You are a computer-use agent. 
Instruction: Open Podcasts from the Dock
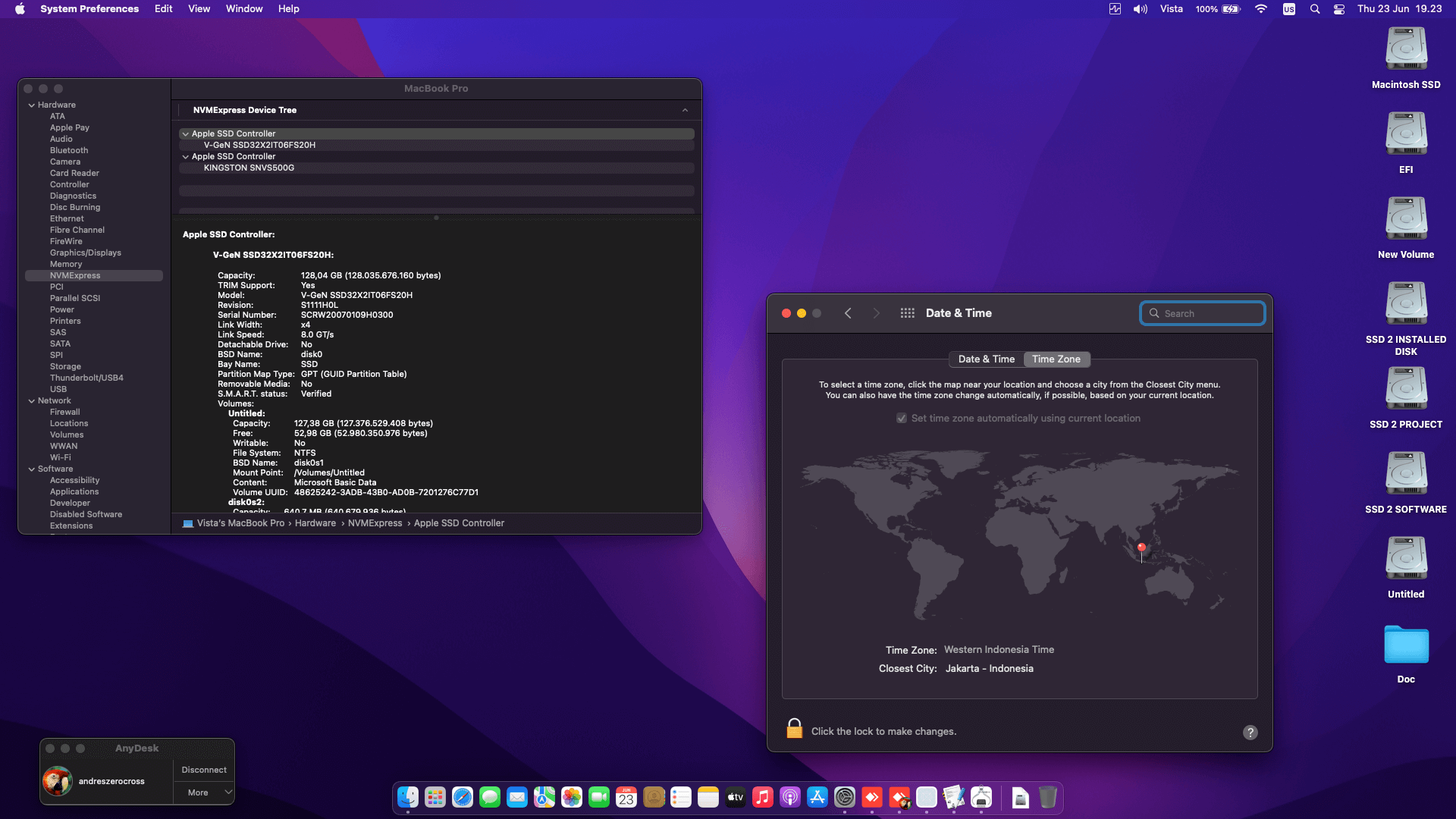790,797
